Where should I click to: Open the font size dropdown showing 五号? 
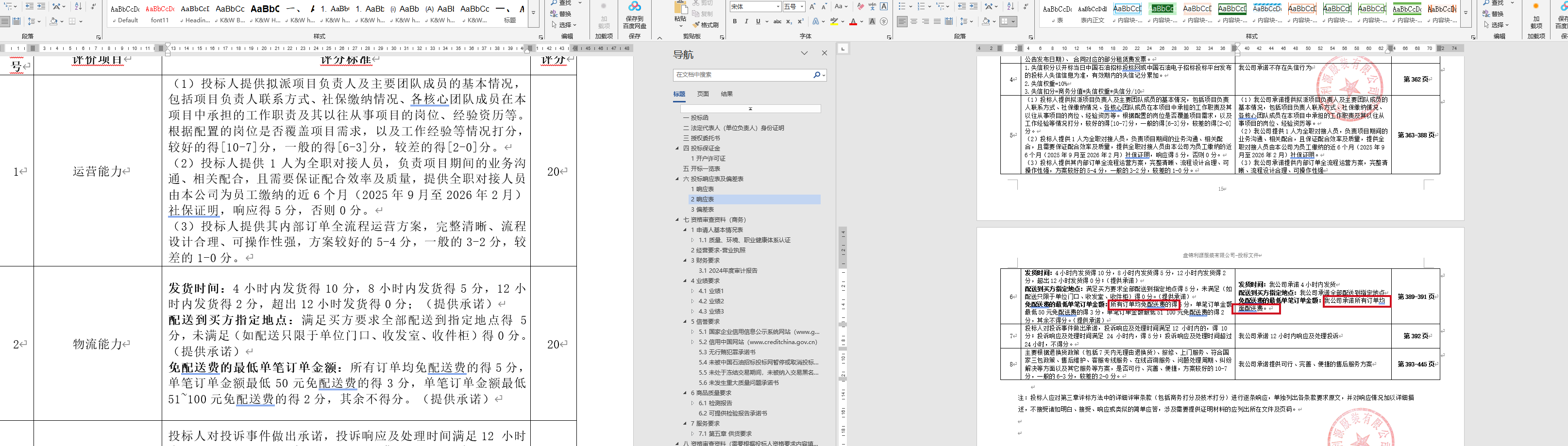pos(802,7)
